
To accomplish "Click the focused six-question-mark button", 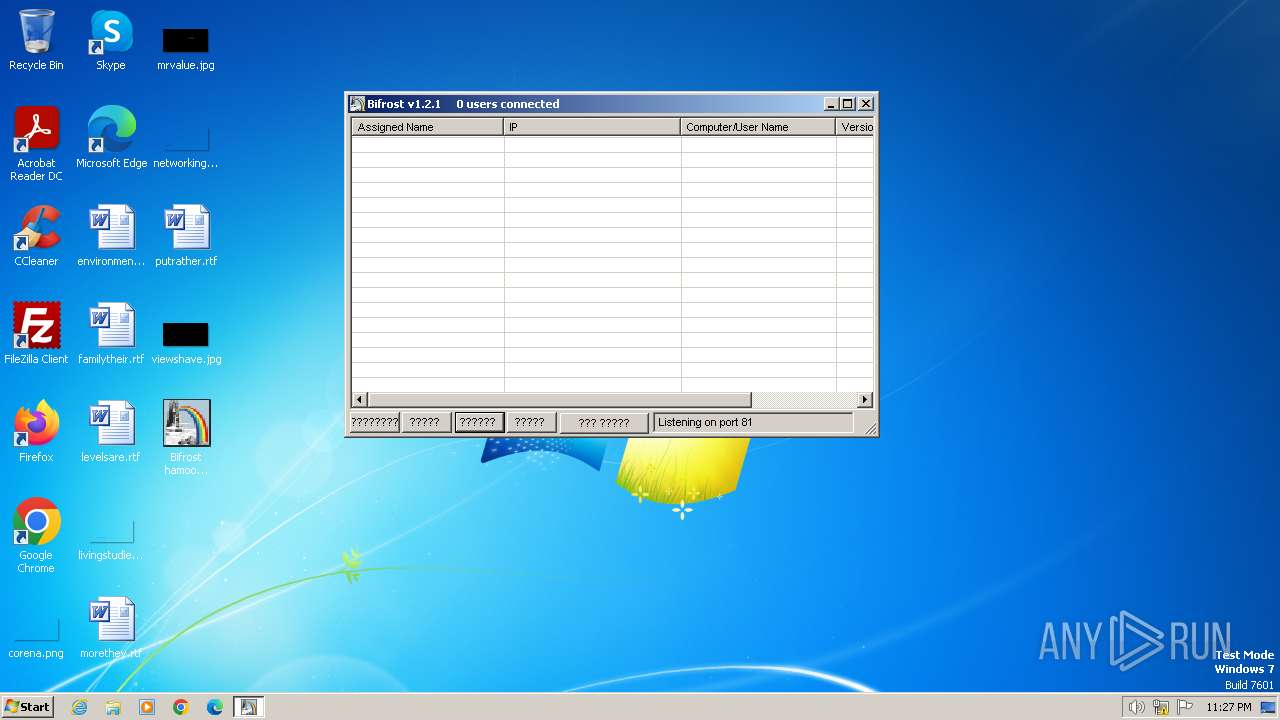I will pos(478,422).
